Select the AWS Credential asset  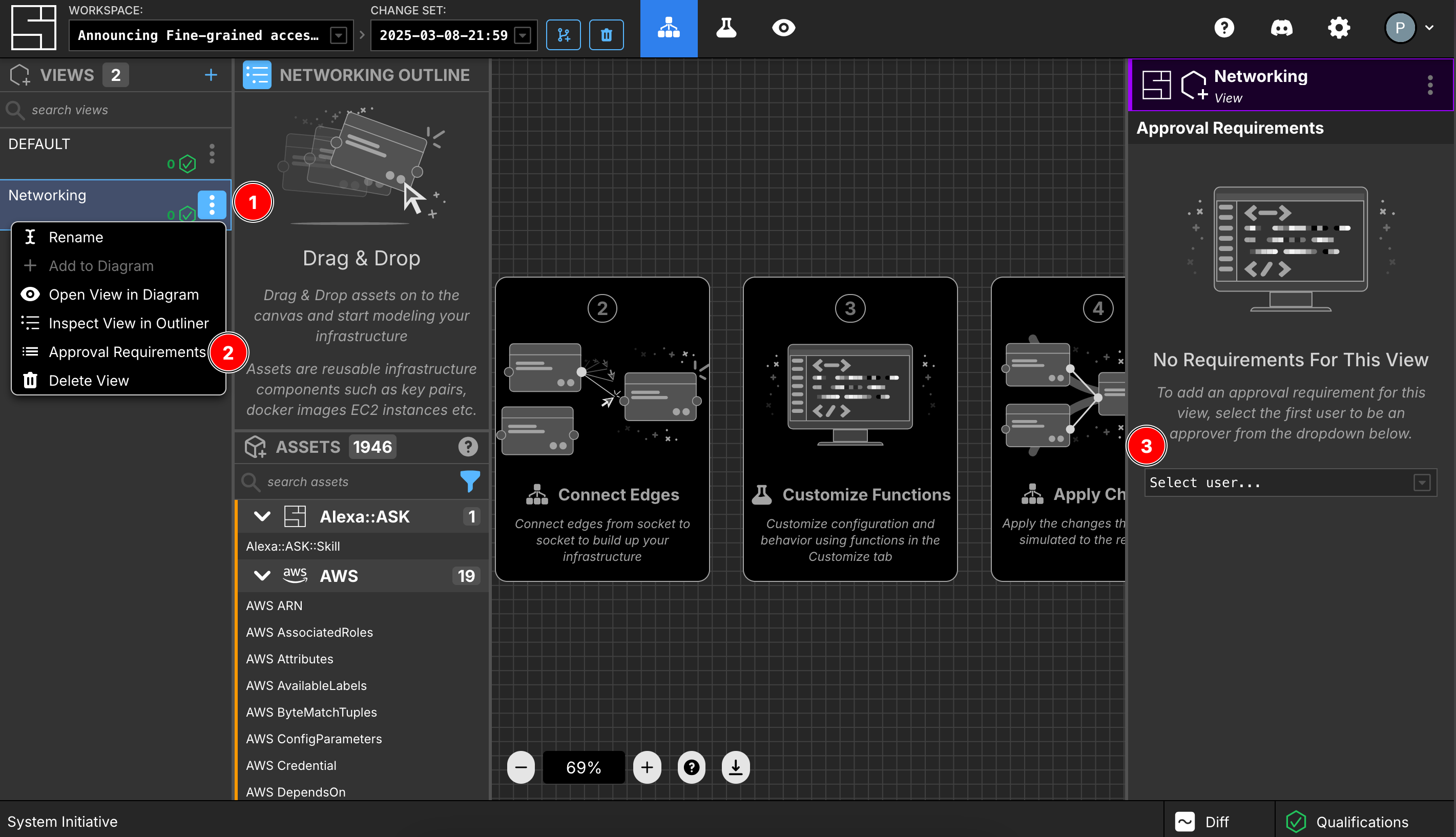[363, 765]
